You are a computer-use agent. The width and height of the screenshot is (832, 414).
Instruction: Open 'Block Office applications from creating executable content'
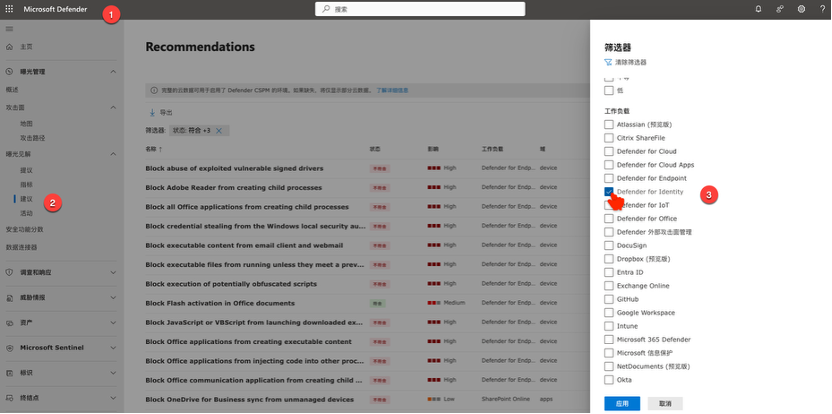coord(248,342)
